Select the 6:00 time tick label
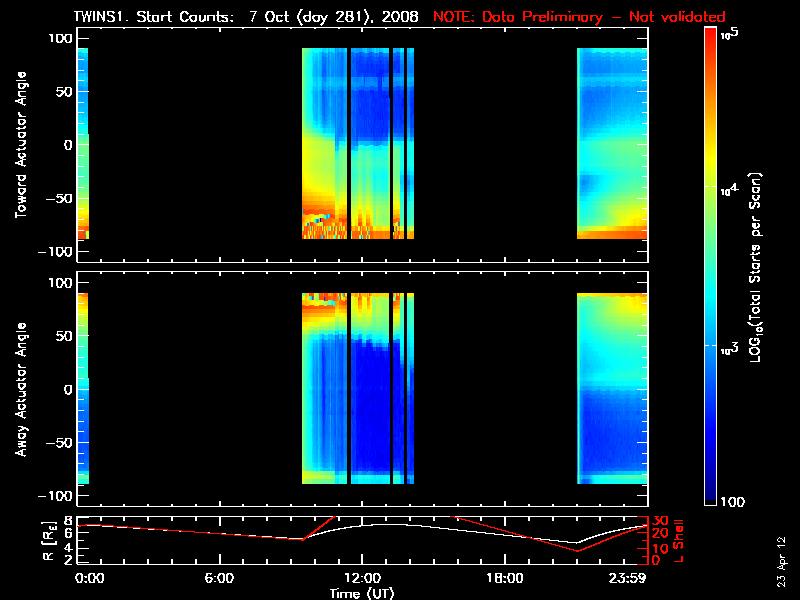The height and width of the screenshot is (600, 800). coord(218,577)
